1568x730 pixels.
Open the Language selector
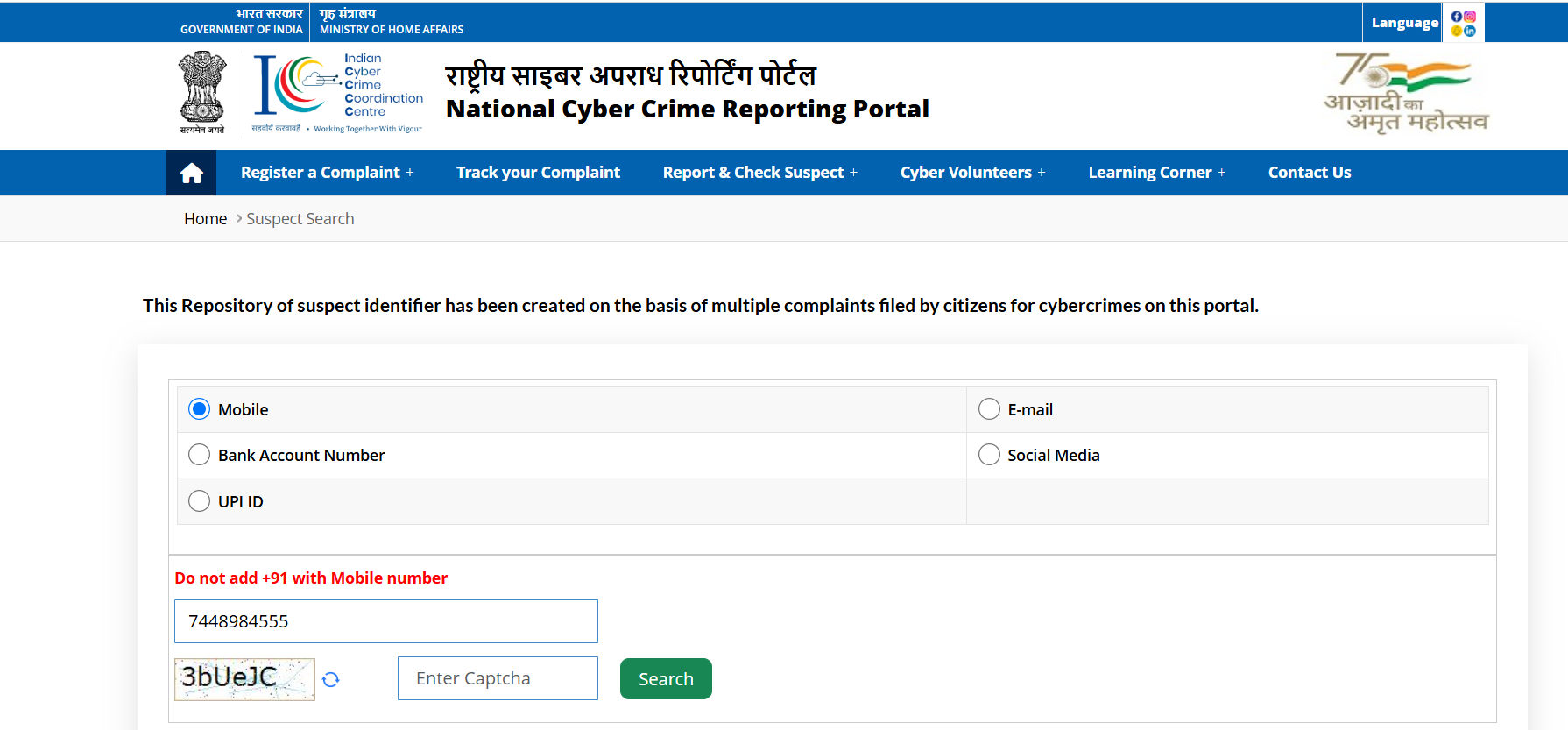pyautogui.click(x=1404, y=23)
